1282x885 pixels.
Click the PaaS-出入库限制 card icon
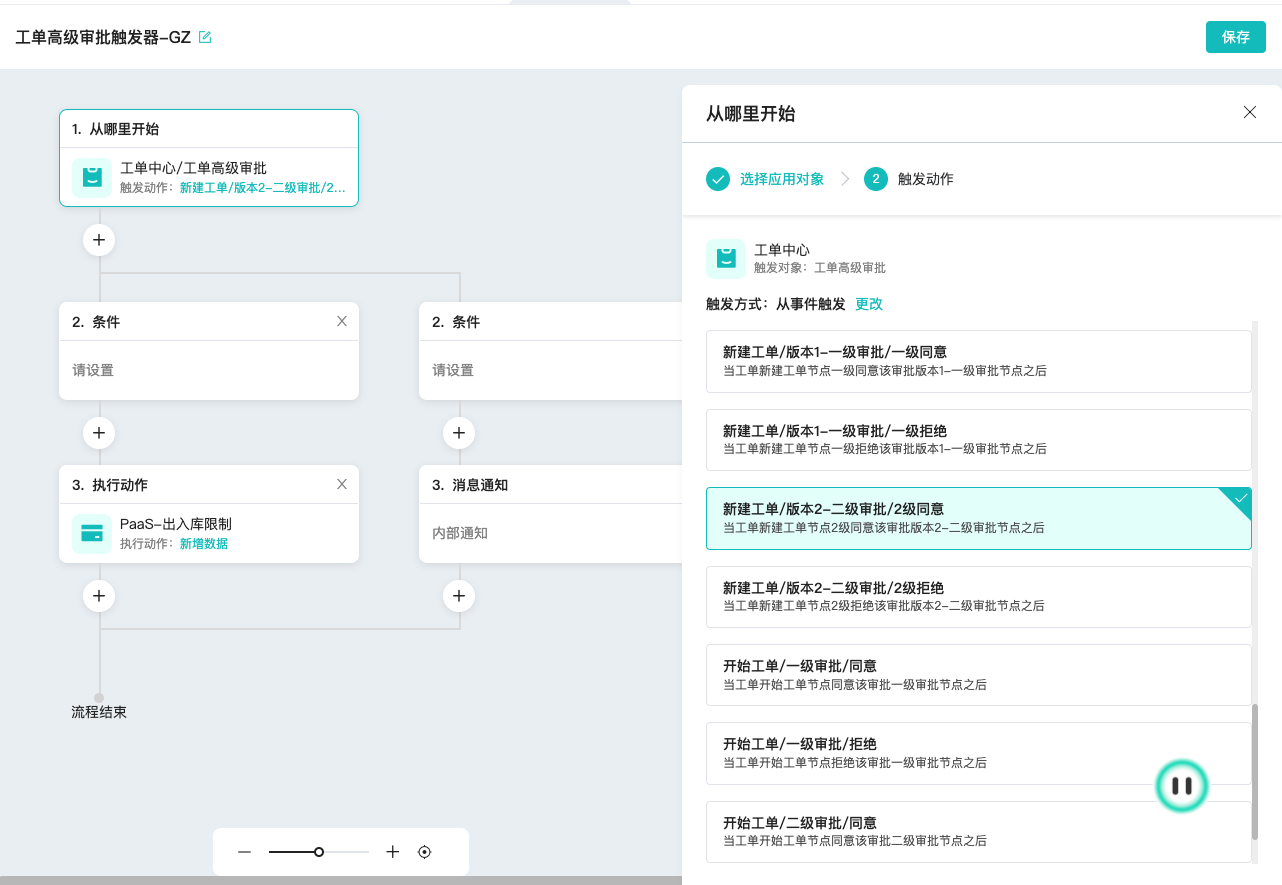tap(92, 533)
